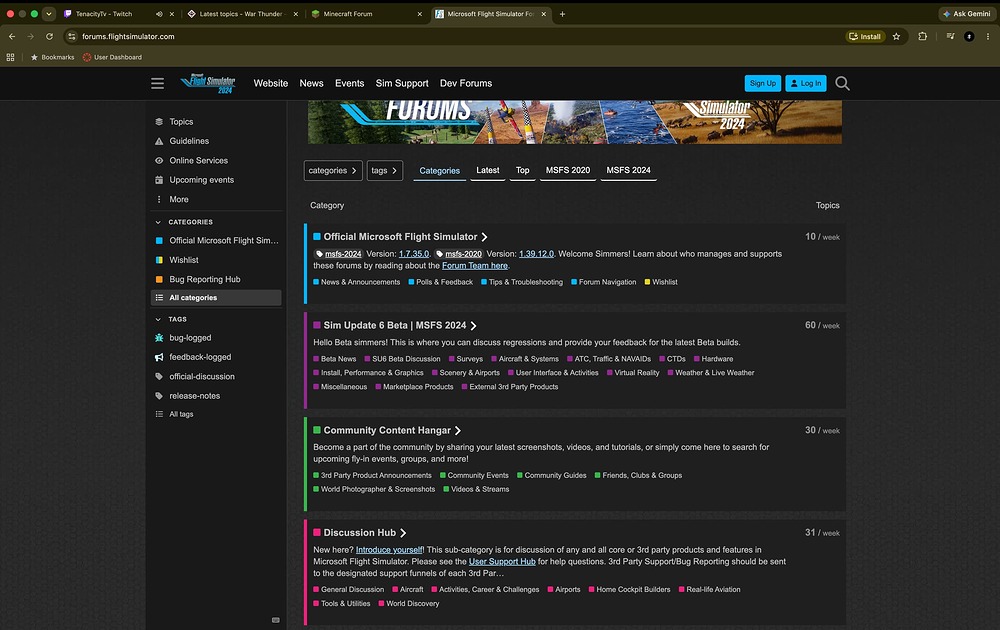Open the categories filter dropdown
Viewport: 1000px width, 630px height.
333,170
